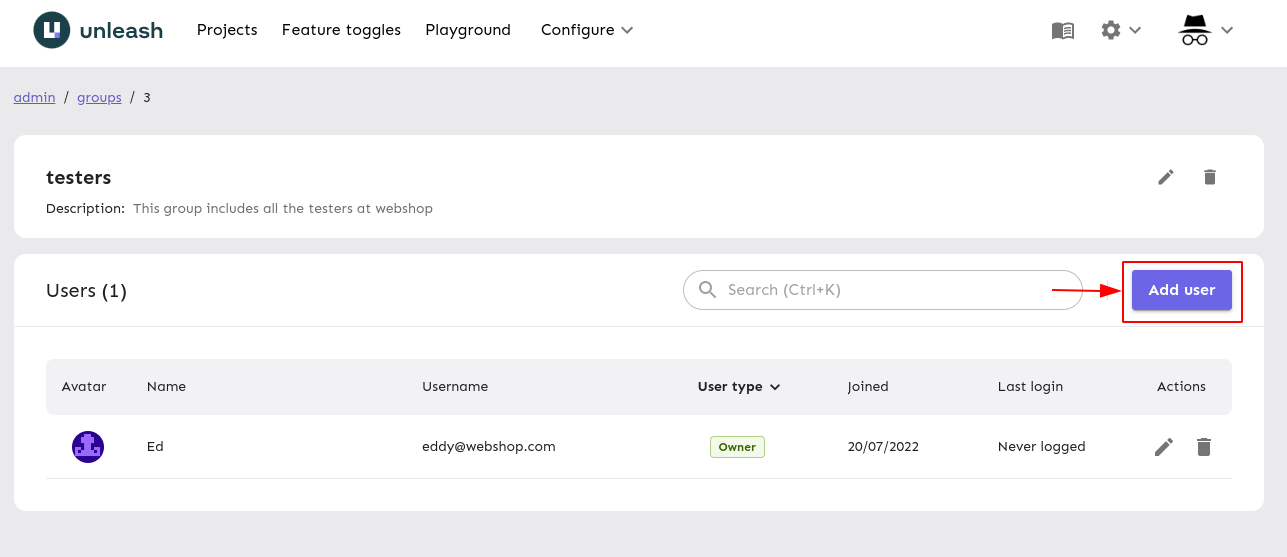Edit user Ed with pencil icon
Screen dimensions: 1287x557
point(1164,447)
